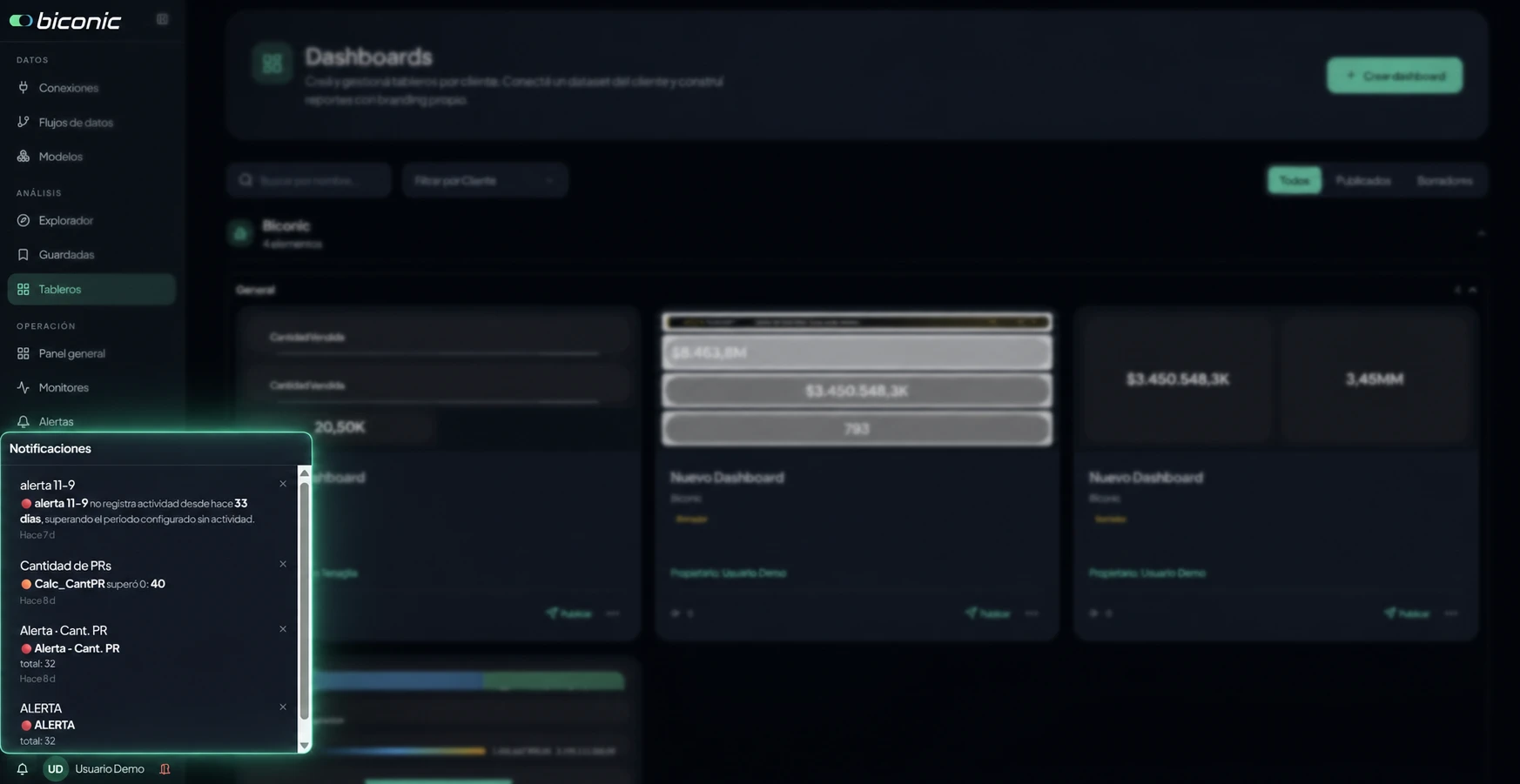Switch to the Borradores filter tab
This screenshot has width=1520, height=784.
[1444, 181]
